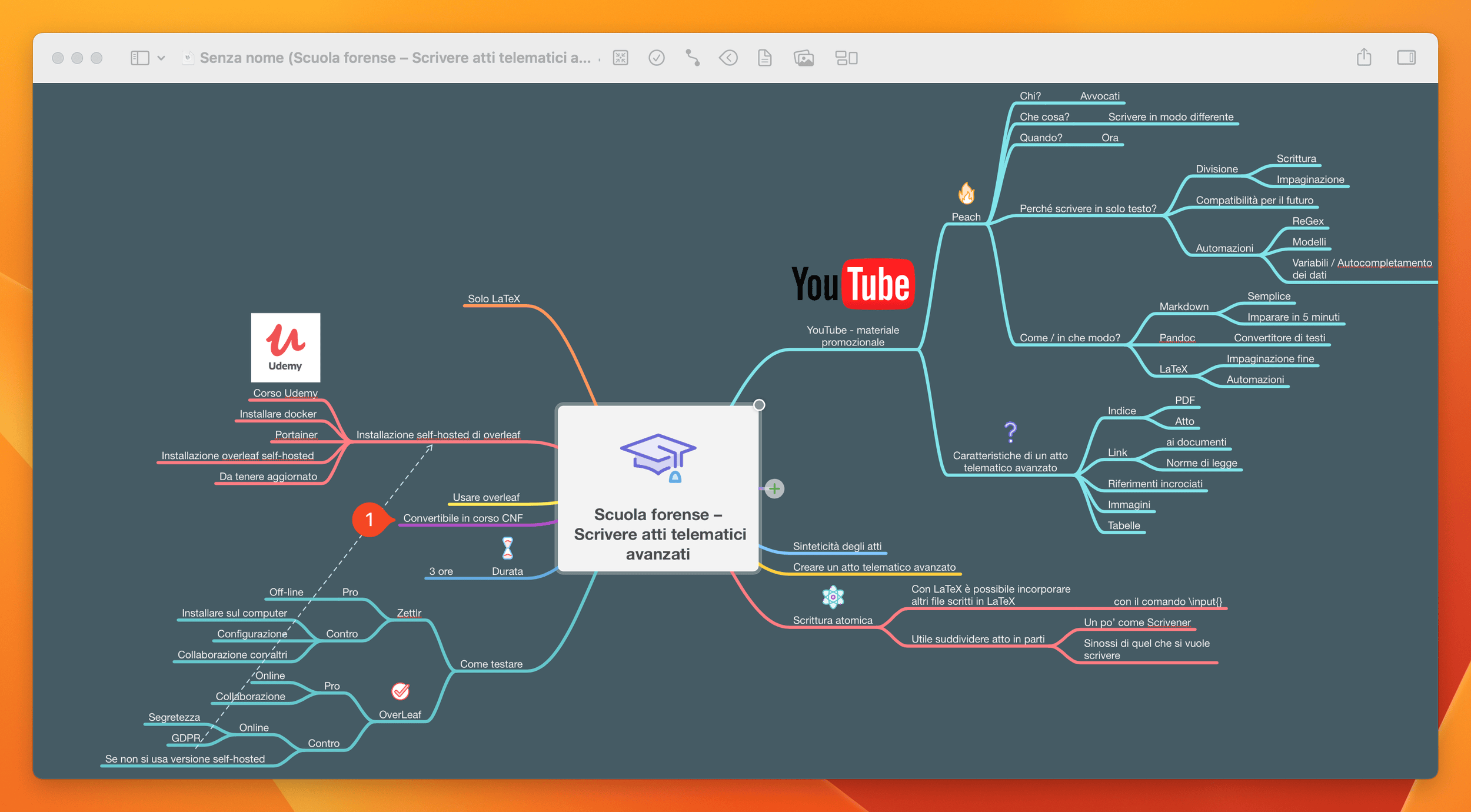Select the connection line tool icon
Image resolution: width=1471 pixels, height=812 pixels.
693,58
